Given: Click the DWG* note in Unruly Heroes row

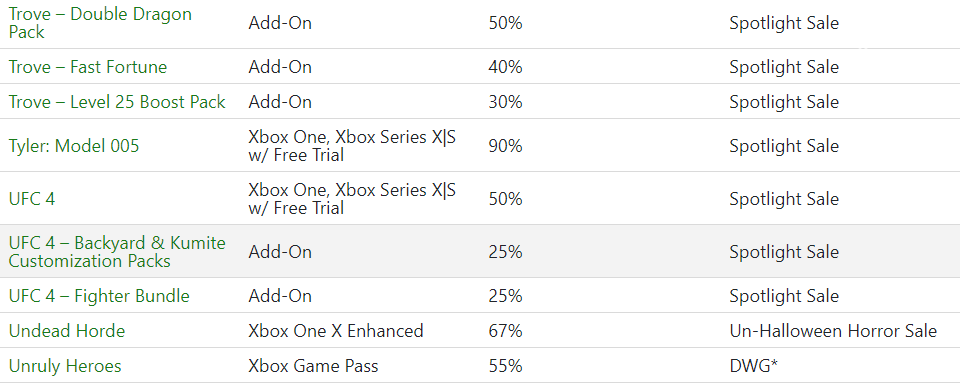Looking at the screenshot, I should 753,366.
